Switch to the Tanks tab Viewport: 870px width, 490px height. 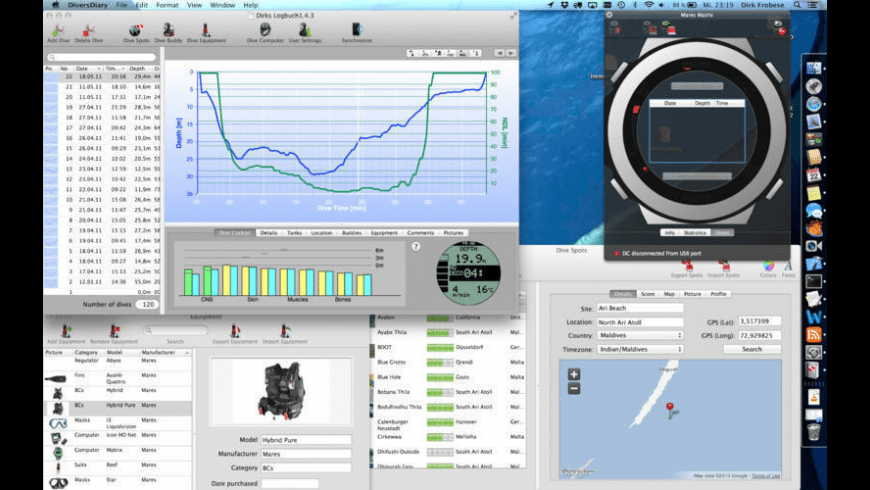point(296,232)
